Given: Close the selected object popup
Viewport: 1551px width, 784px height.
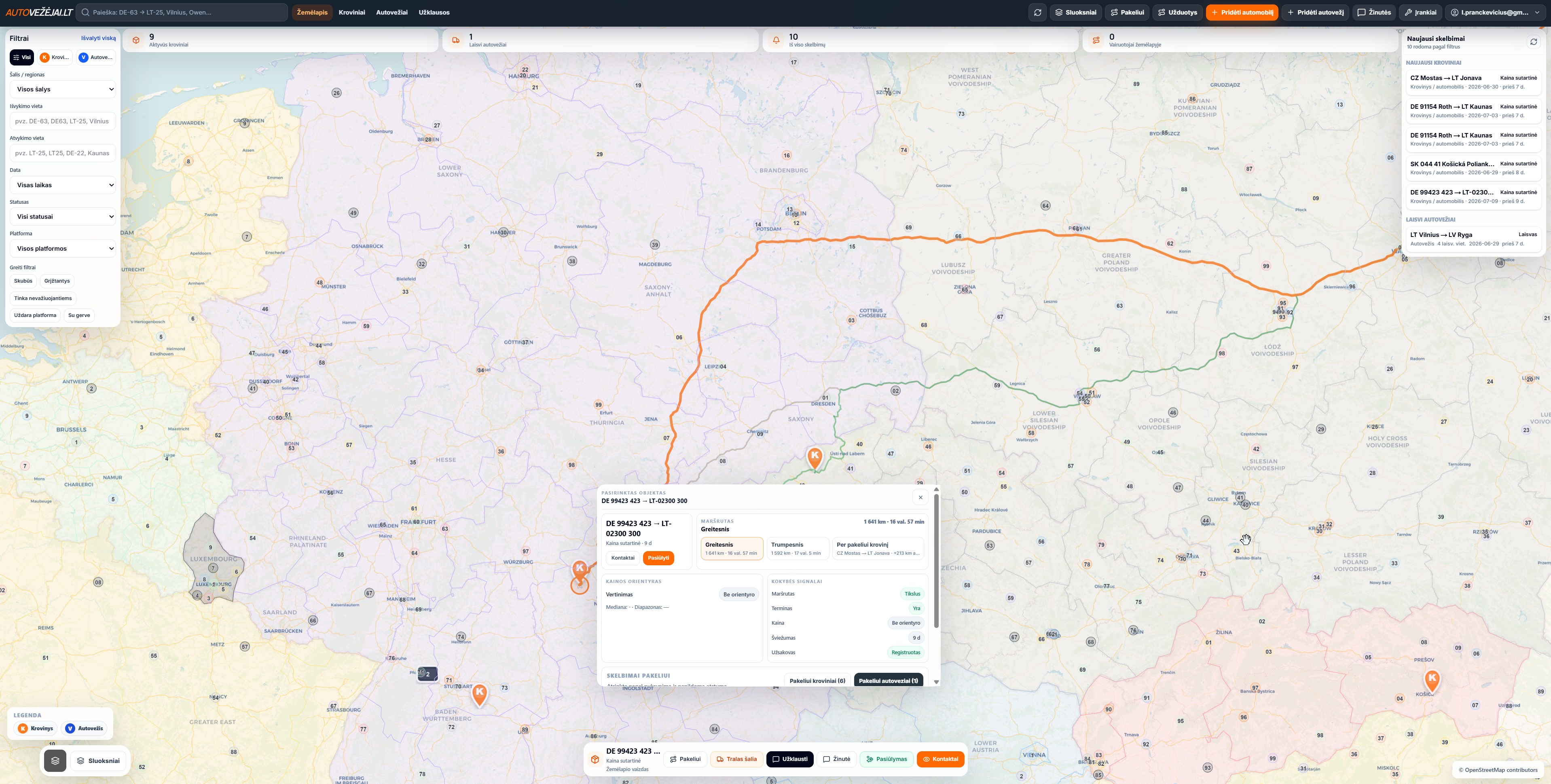Looking at the screenshot, I should coord(920,497).
